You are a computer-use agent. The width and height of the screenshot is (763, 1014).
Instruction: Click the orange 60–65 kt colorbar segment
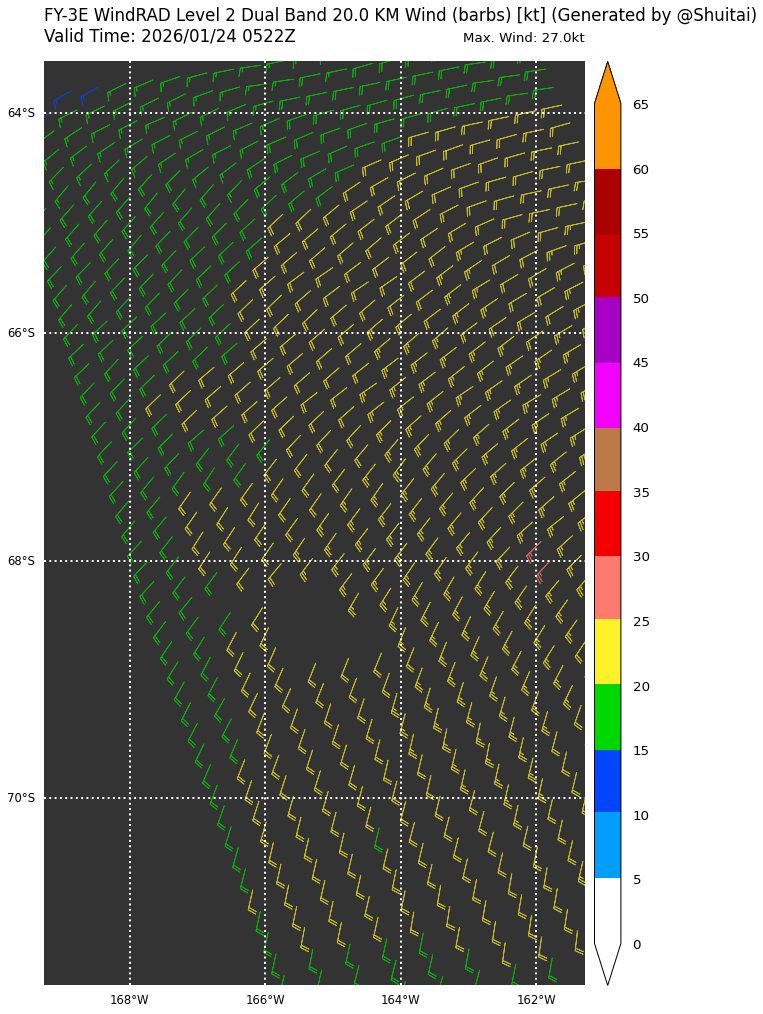click(x=607, y=137)
